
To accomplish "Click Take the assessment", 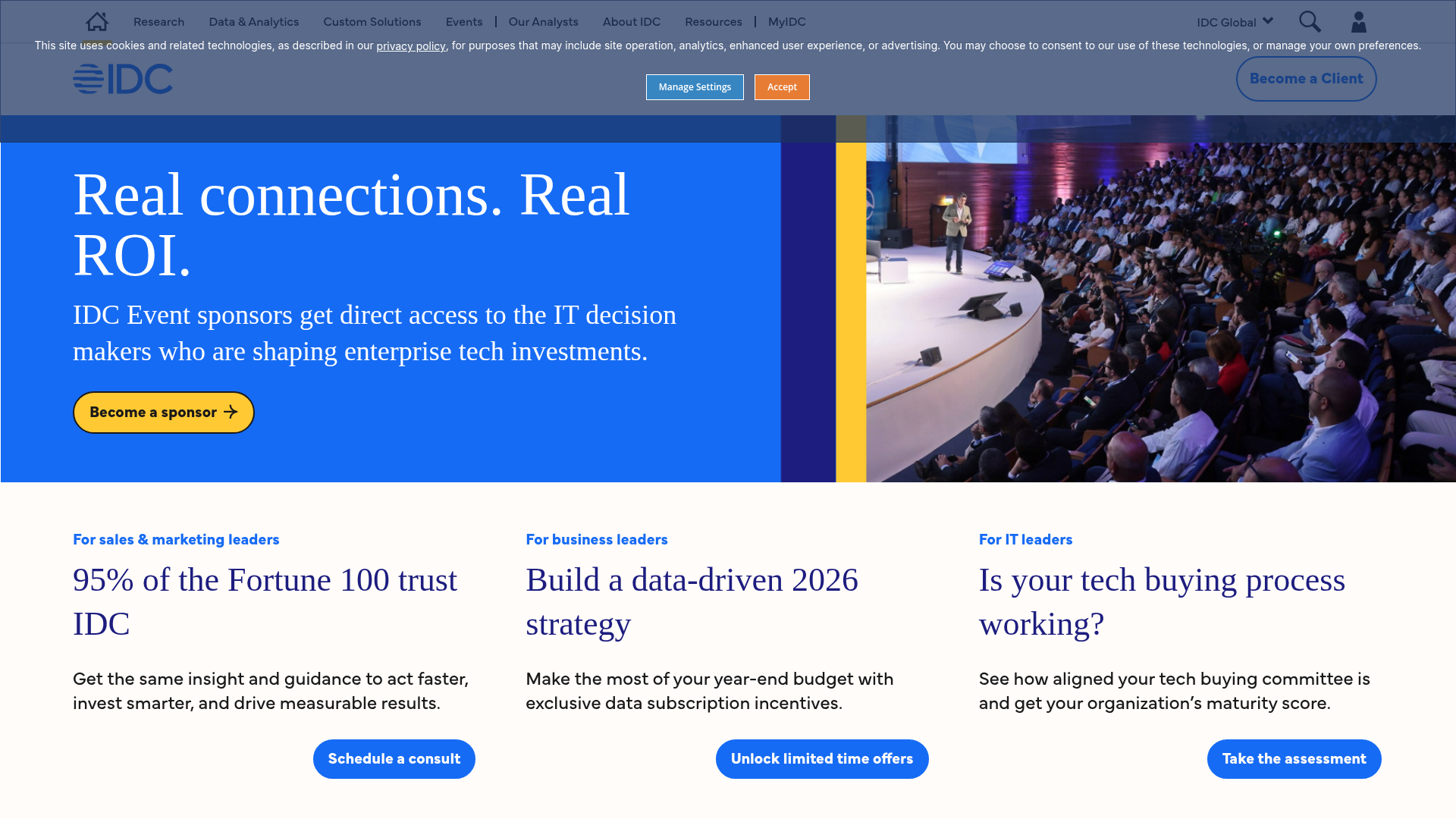I will pos(1294,758).
